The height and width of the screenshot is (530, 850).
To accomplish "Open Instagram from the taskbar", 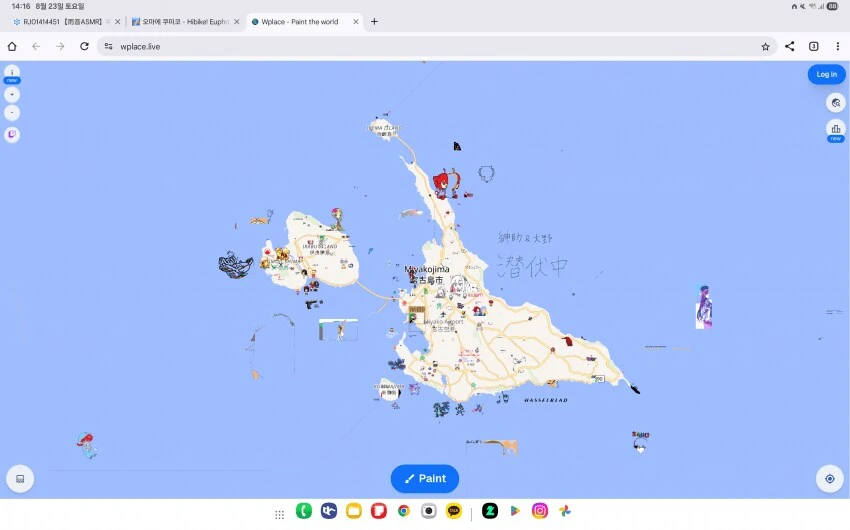I will click(x=539, y=510).
